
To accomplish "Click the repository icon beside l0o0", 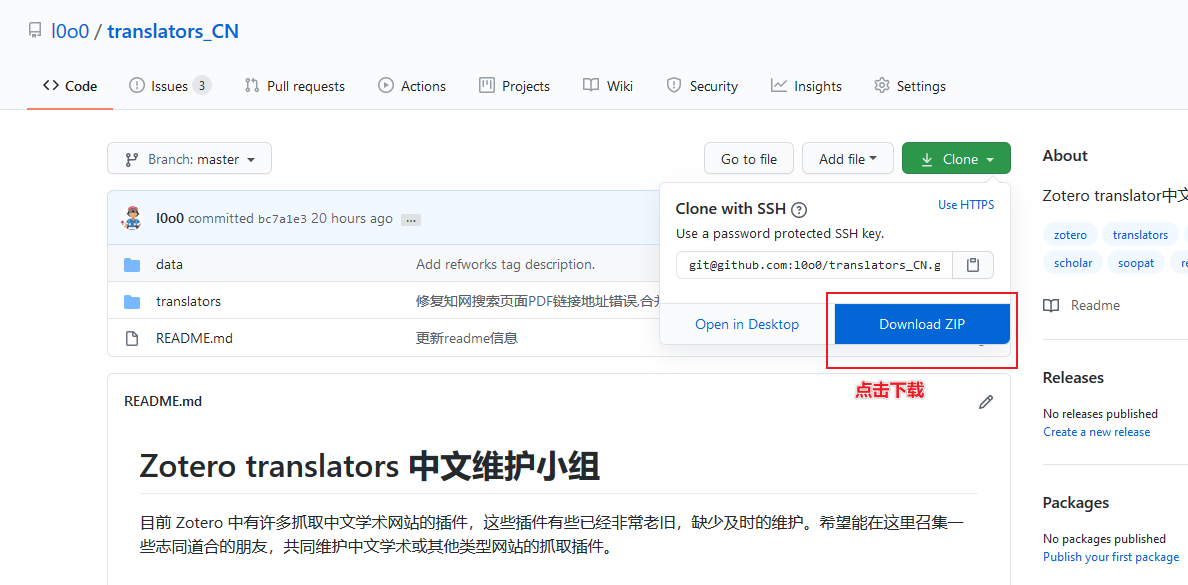I will pos(35,31).
